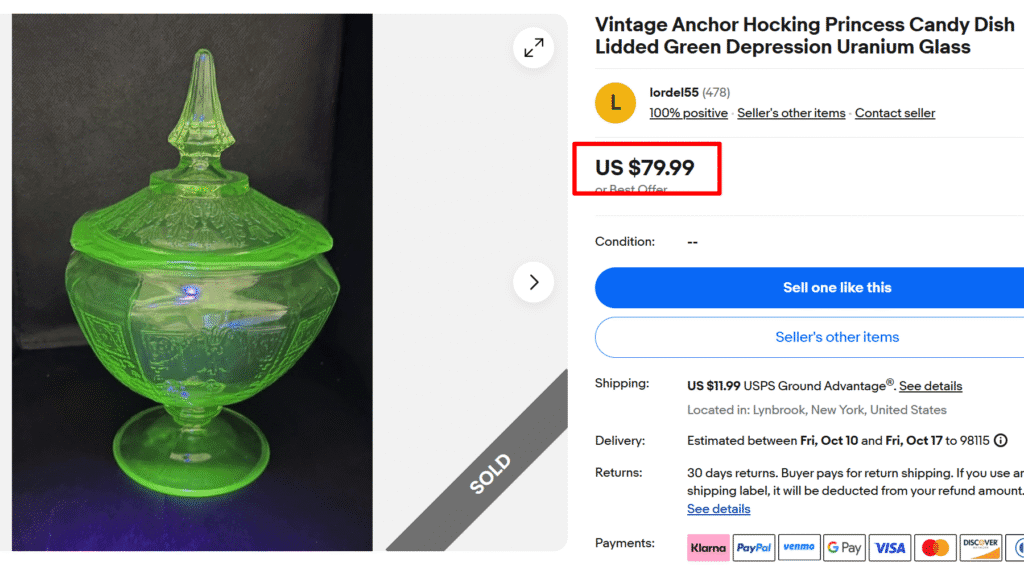Click the Klarna payment icon
Screen dimensions: 1024x566
tap(708, 547)
